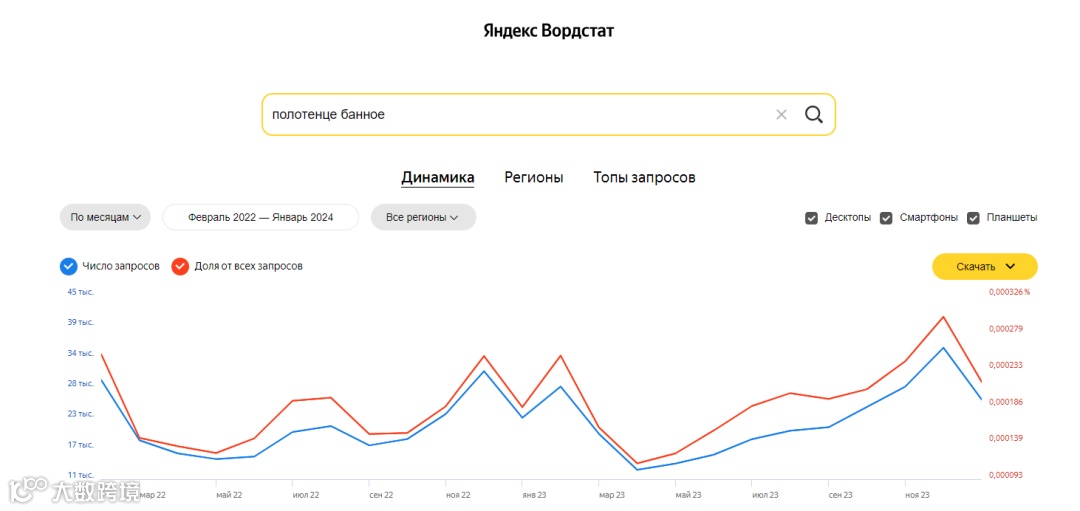Open date range Февраль 2022 — Январь 2024
This screenshot has height=511, width=1080.
click(x=260, y=217)
